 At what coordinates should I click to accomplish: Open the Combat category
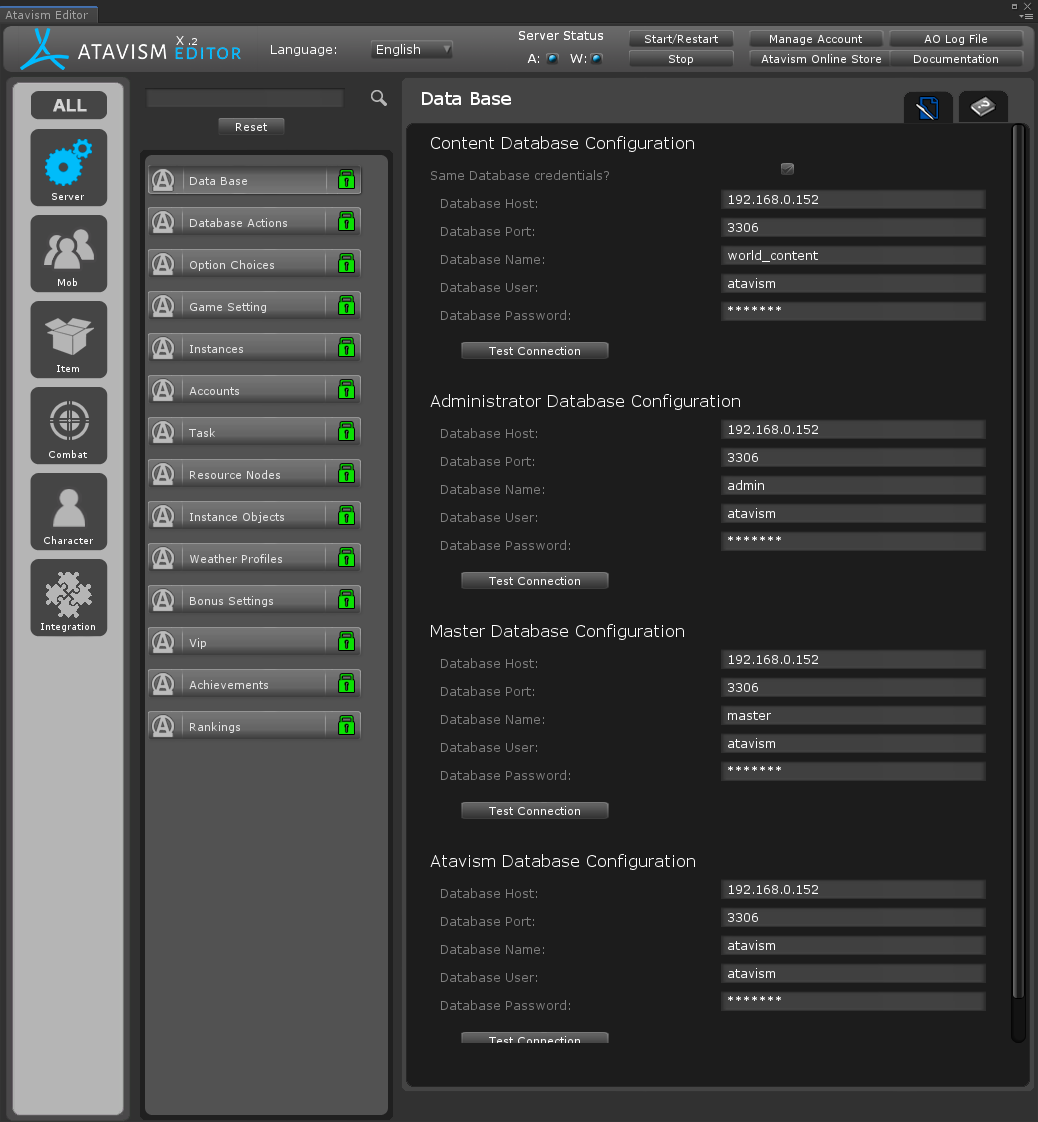tap(68, 425)
